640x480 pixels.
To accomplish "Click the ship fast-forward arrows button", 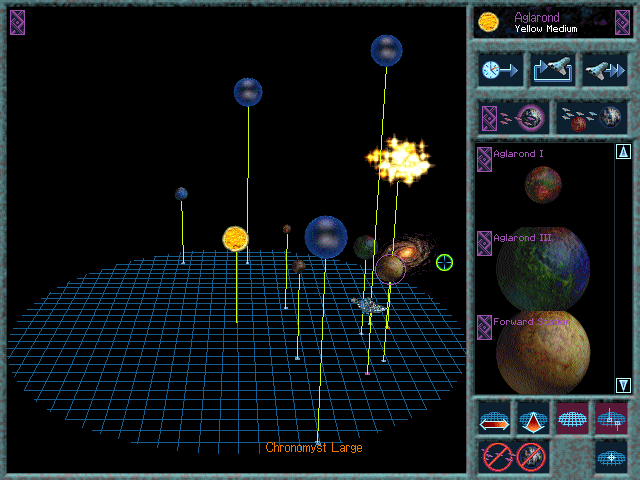I will (604, 70).
